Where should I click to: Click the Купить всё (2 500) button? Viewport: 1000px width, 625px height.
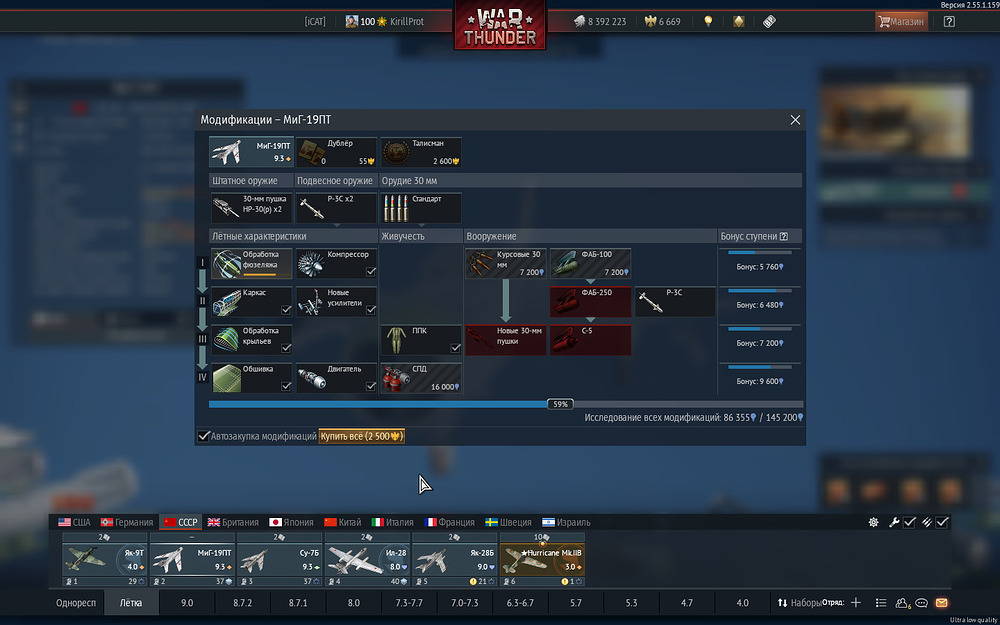(x=362, y=436)
